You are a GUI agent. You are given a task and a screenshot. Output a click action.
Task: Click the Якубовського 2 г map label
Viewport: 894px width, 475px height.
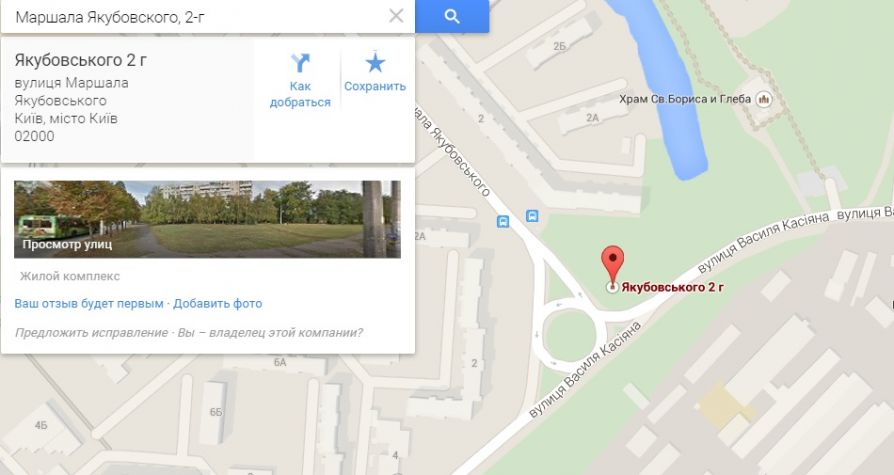coord(673,287)
